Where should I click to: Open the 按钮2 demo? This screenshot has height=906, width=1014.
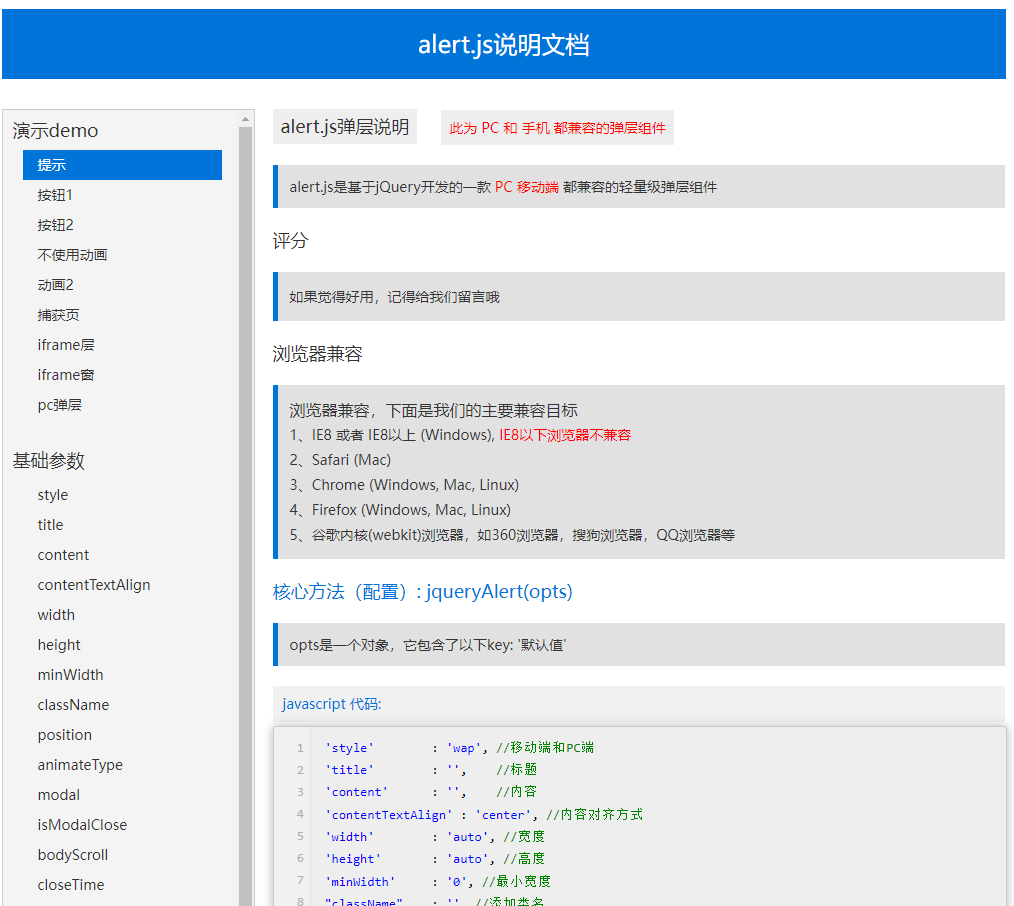[55, 225]
